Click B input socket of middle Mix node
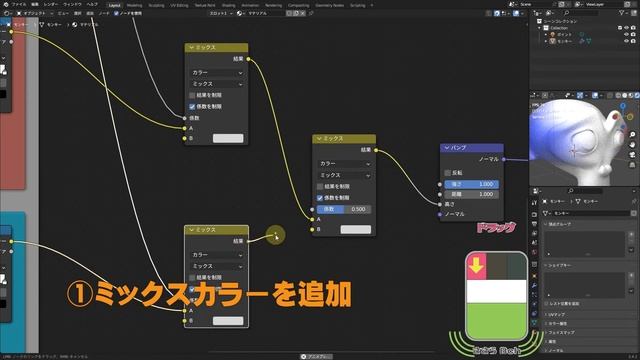The image size is (640, 360). coord(312,230)
